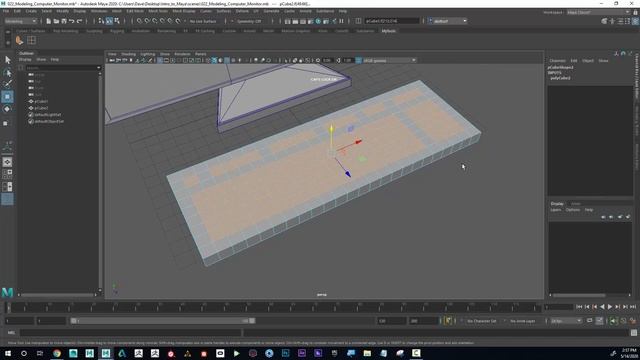Click the Undo arrow icon

[x=71, y=21]
